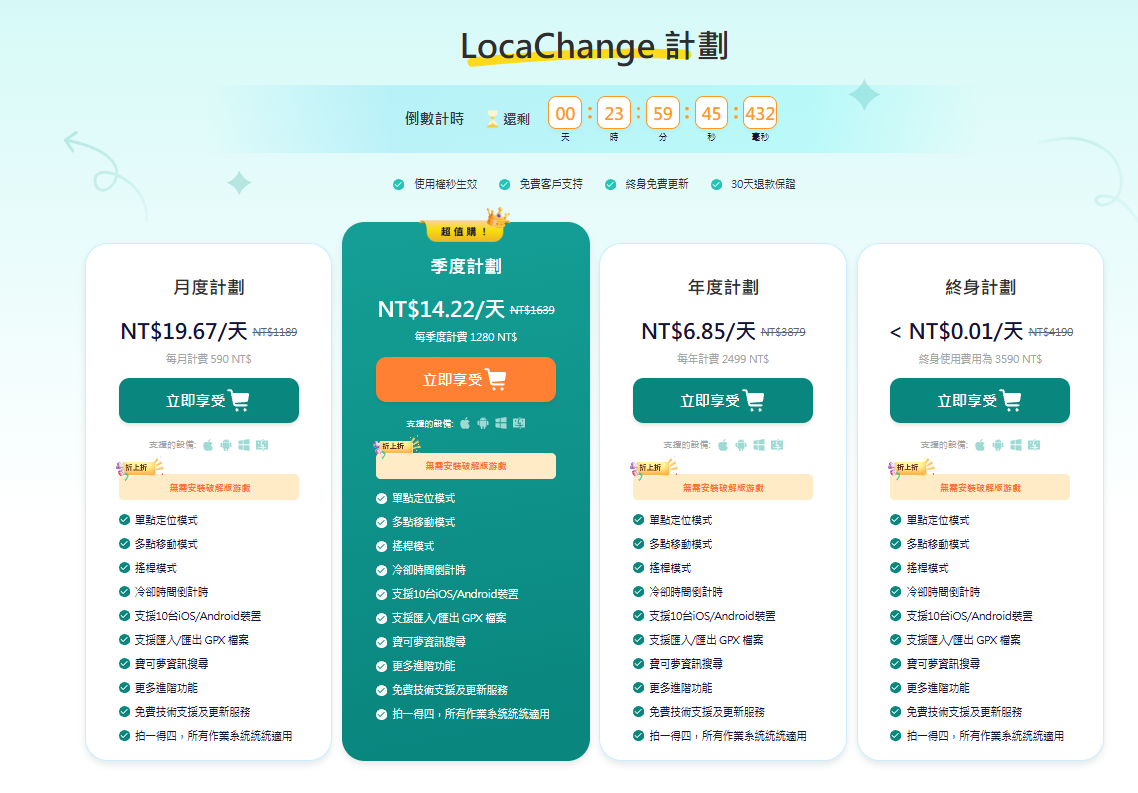Image resolution: width=1138 pixels, height=793 pixels.
Task: Click the 季度計劃 title
Action: 466,266
